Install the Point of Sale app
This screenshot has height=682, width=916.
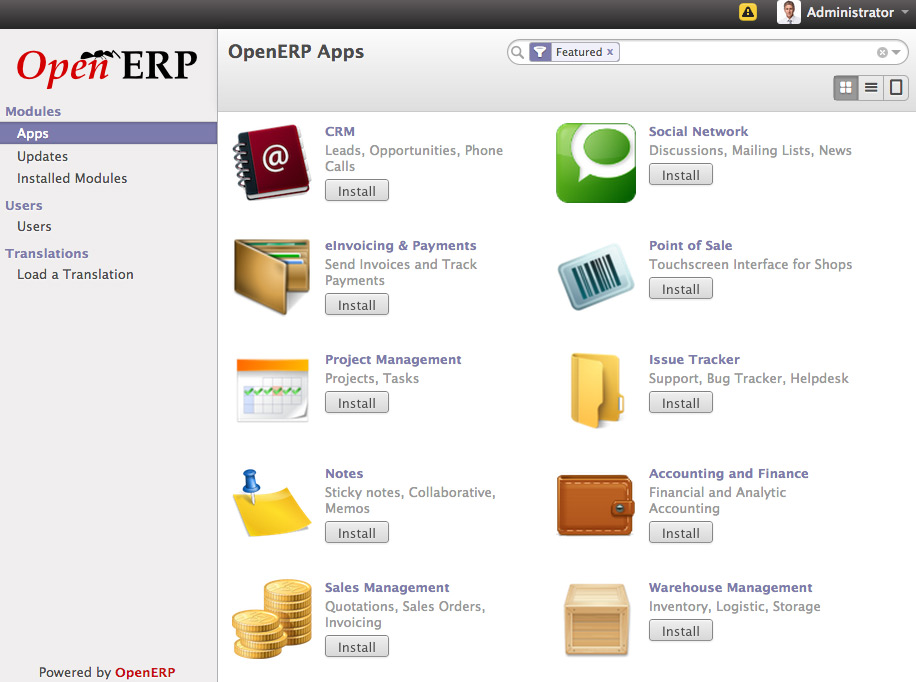pyautogui.click(x=681, y=289)
